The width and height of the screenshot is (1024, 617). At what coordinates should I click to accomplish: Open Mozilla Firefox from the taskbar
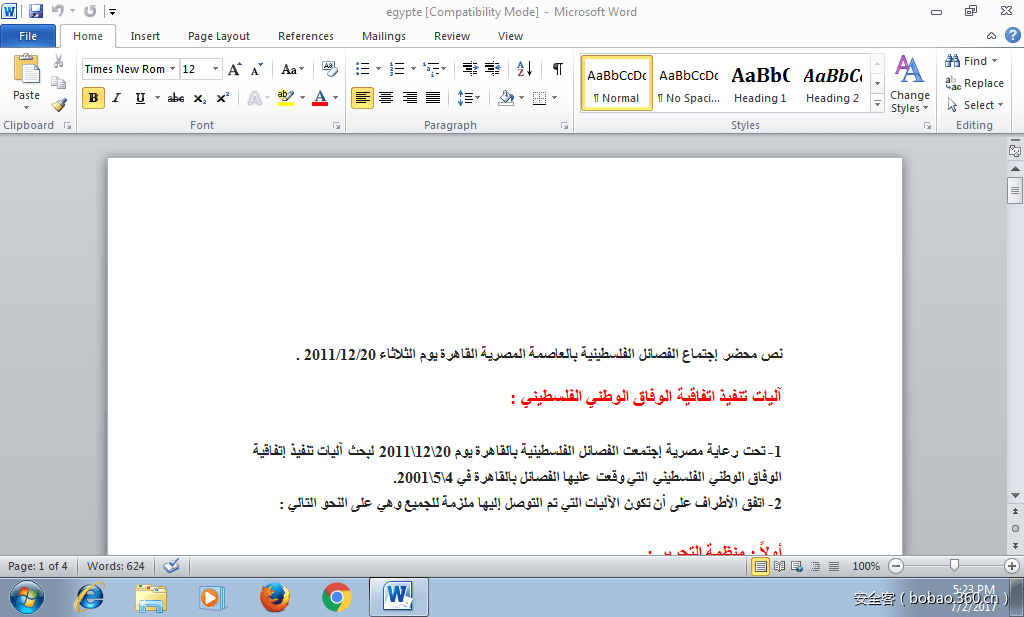pyautogui.click(x=274, y=597)
